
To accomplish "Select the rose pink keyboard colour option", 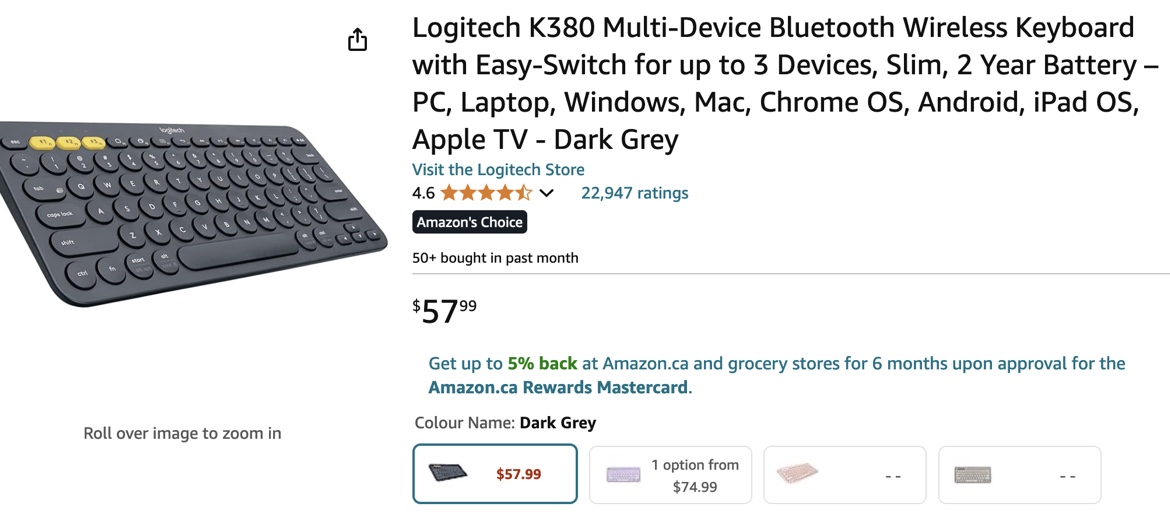I will pyautogui.click(x=844, y=474).
